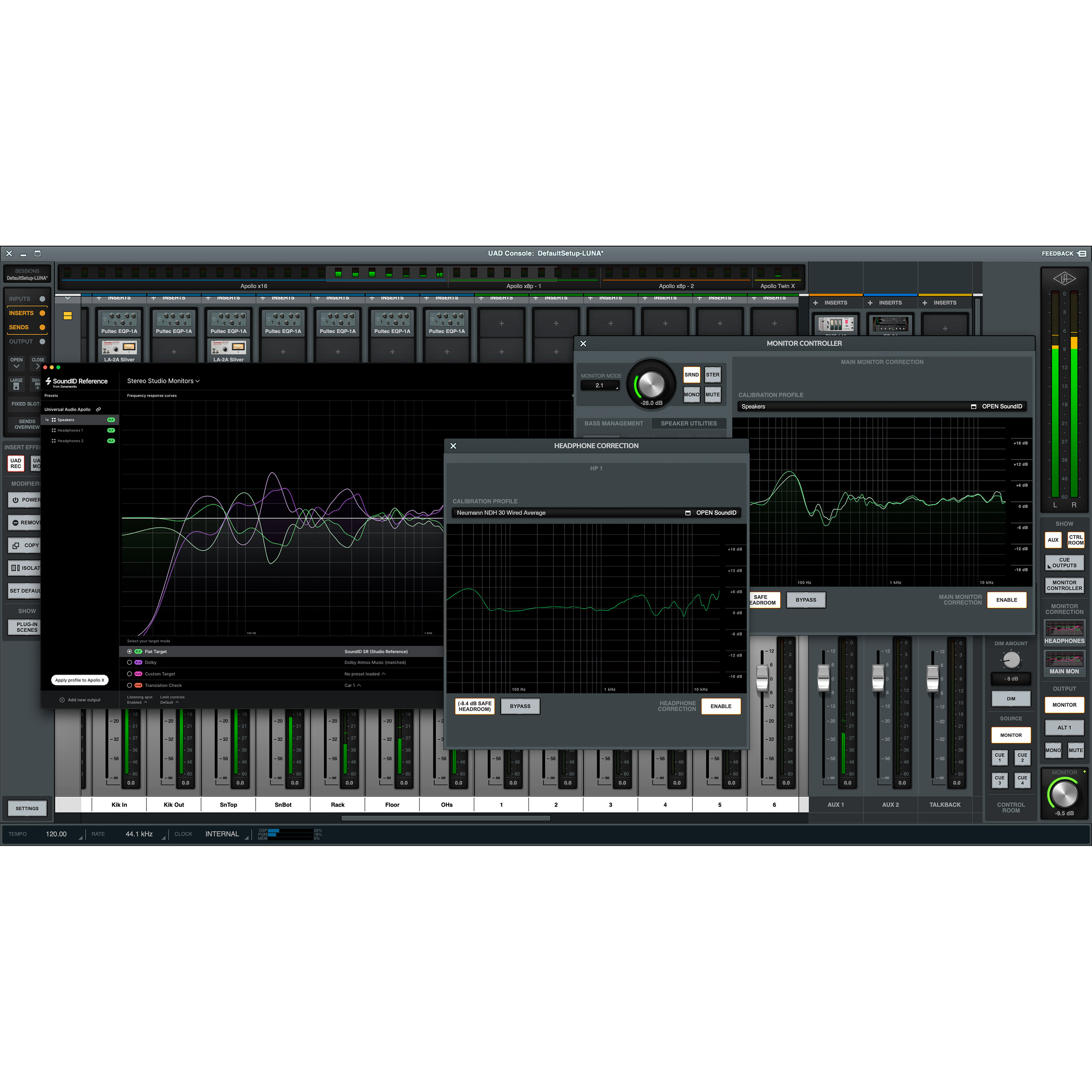Select the Dolby target mode

[130, 662]
